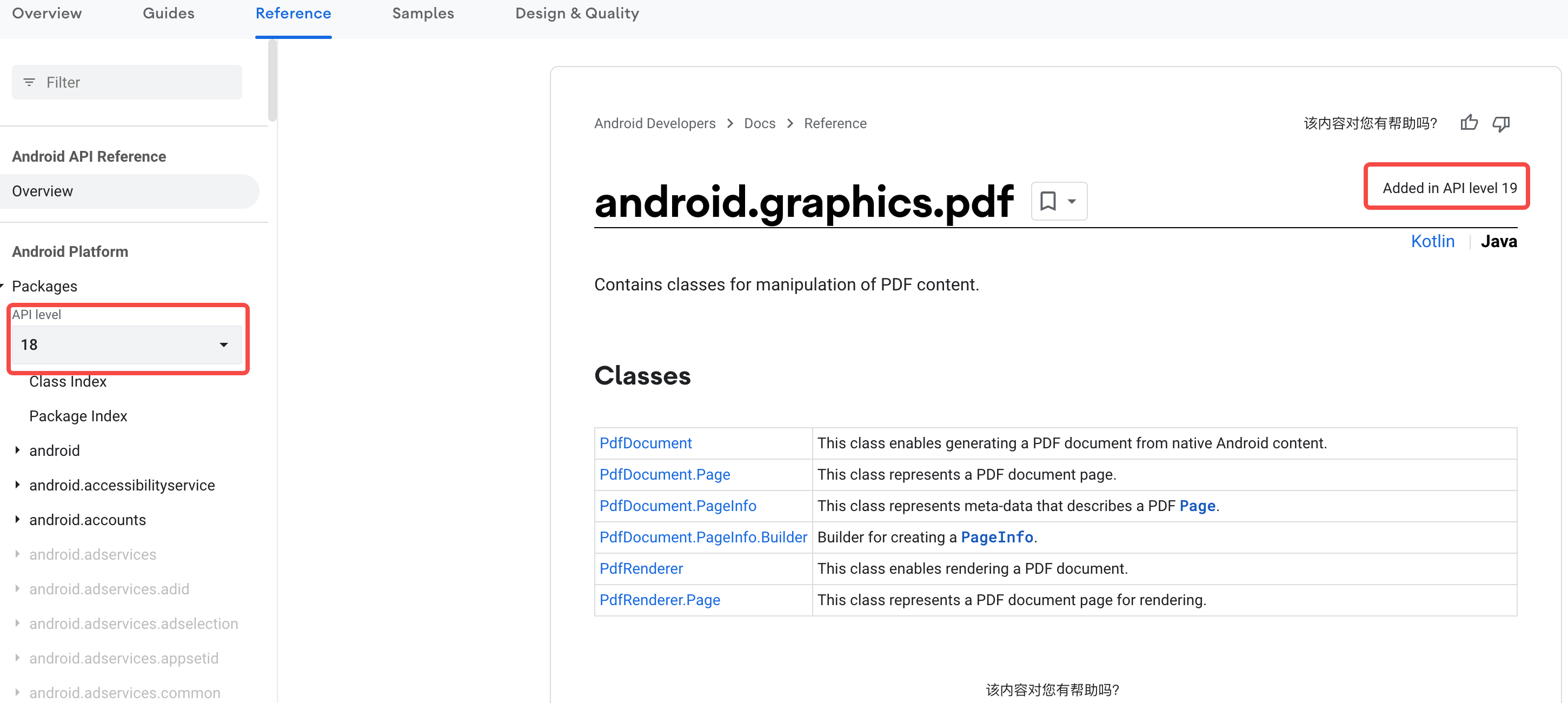
Task: Click the inline PageInfo code link
Action: (997, 538)
